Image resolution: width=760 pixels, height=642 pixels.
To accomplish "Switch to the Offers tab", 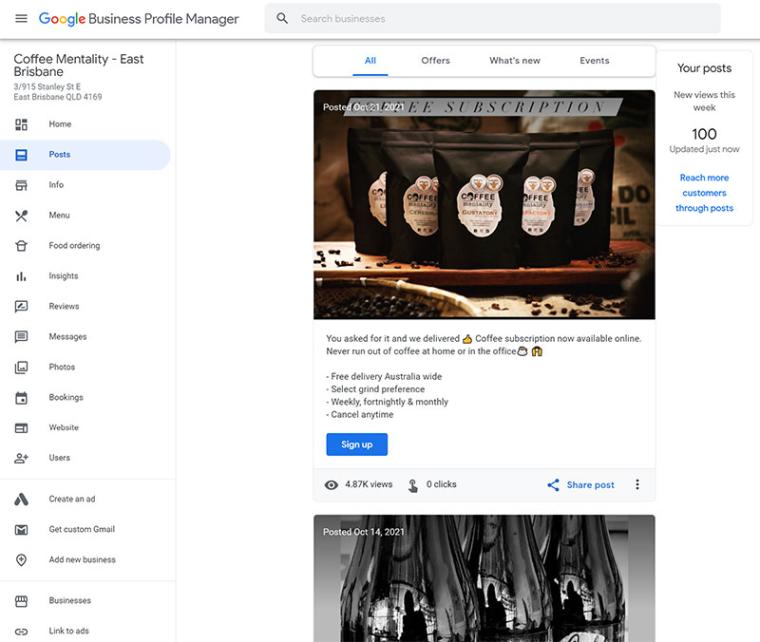I will [x=435, y=61].
